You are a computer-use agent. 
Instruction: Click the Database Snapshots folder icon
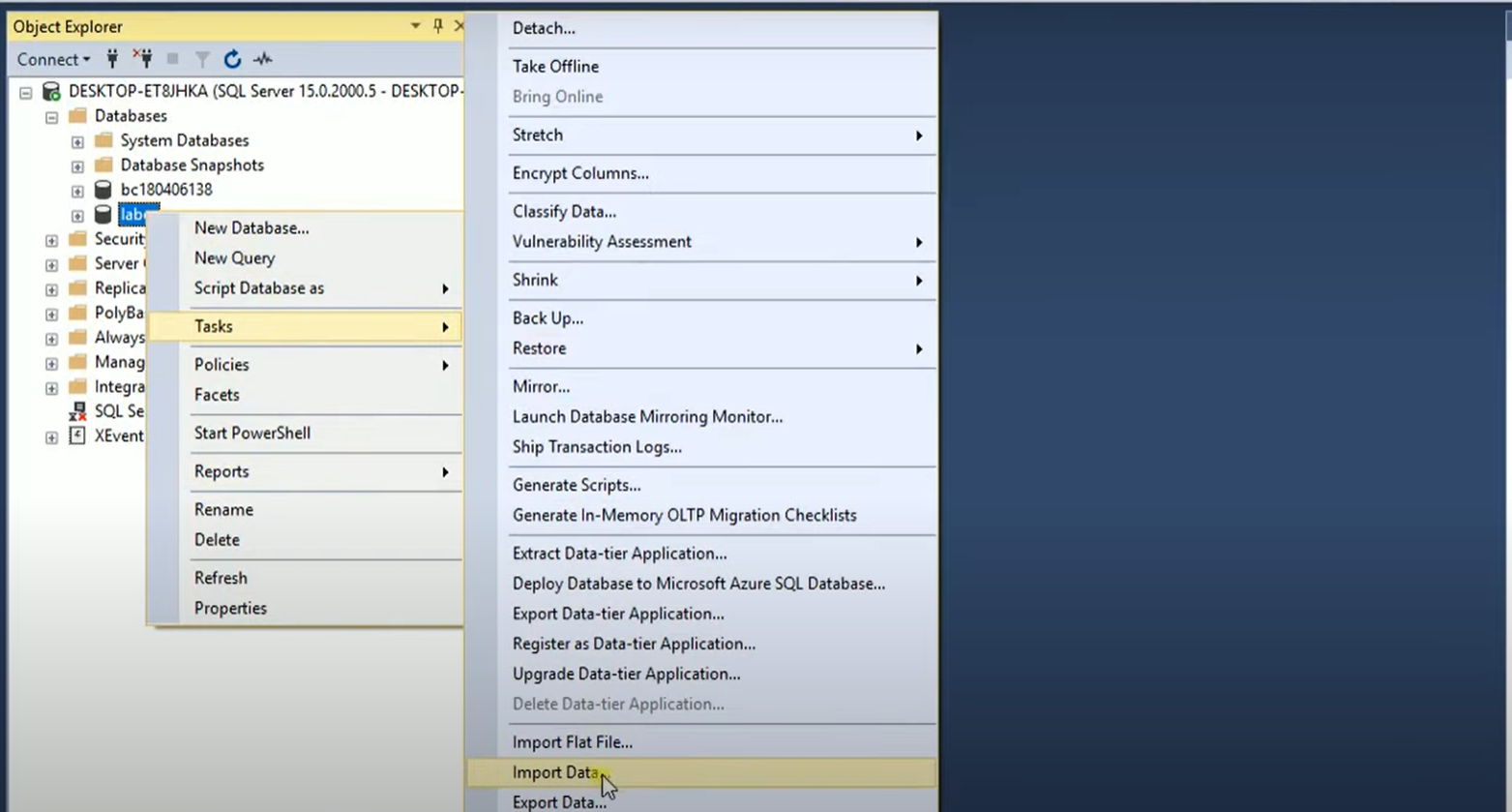pos(104,165)
